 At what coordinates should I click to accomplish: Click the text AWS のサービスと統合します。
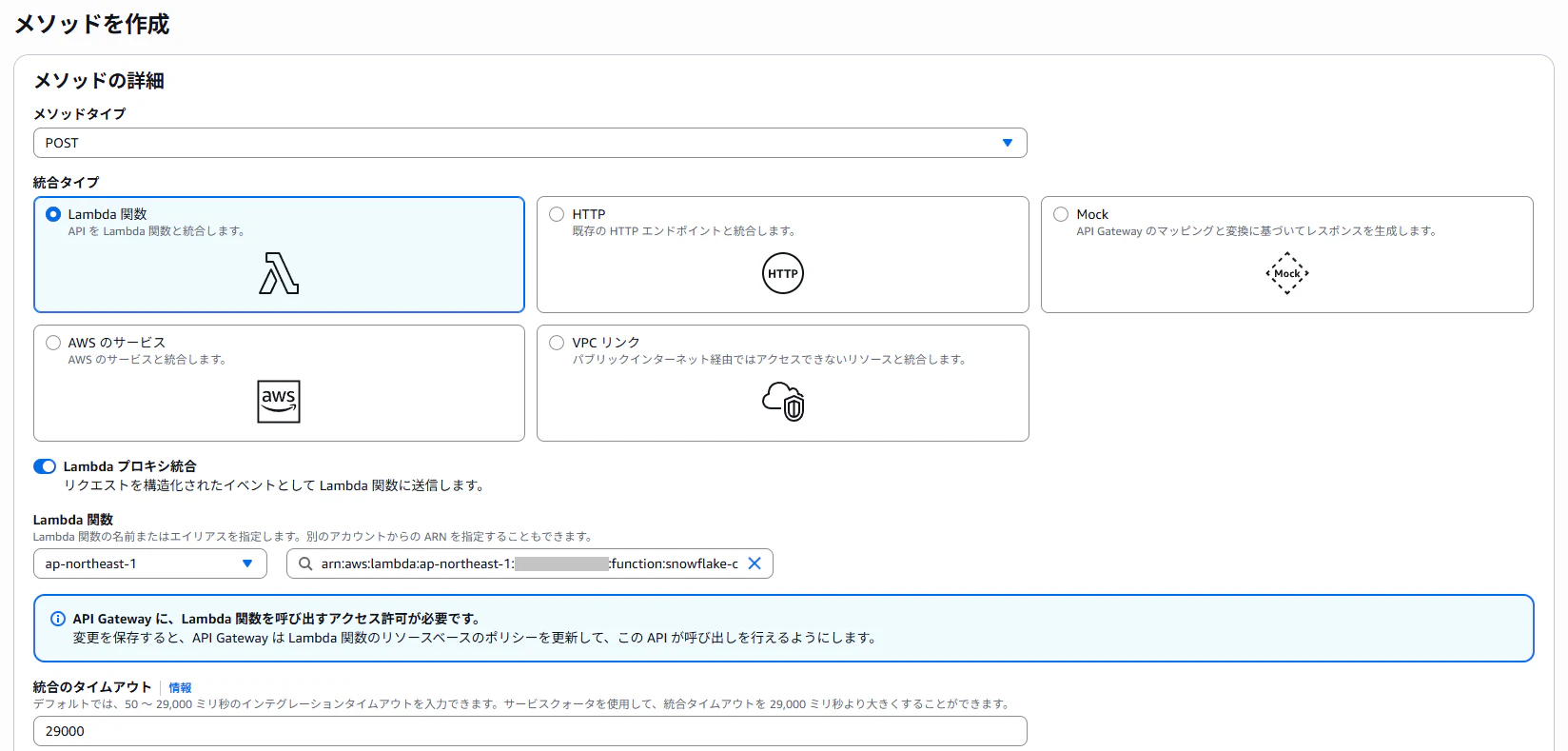[147, 360]
